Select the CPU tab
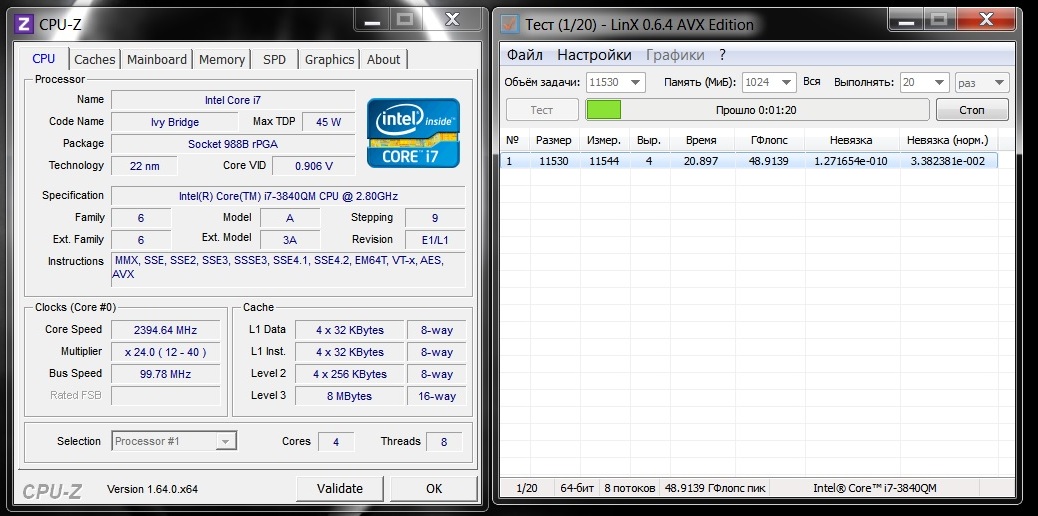The image size is (1038, 516). (44, 58)
